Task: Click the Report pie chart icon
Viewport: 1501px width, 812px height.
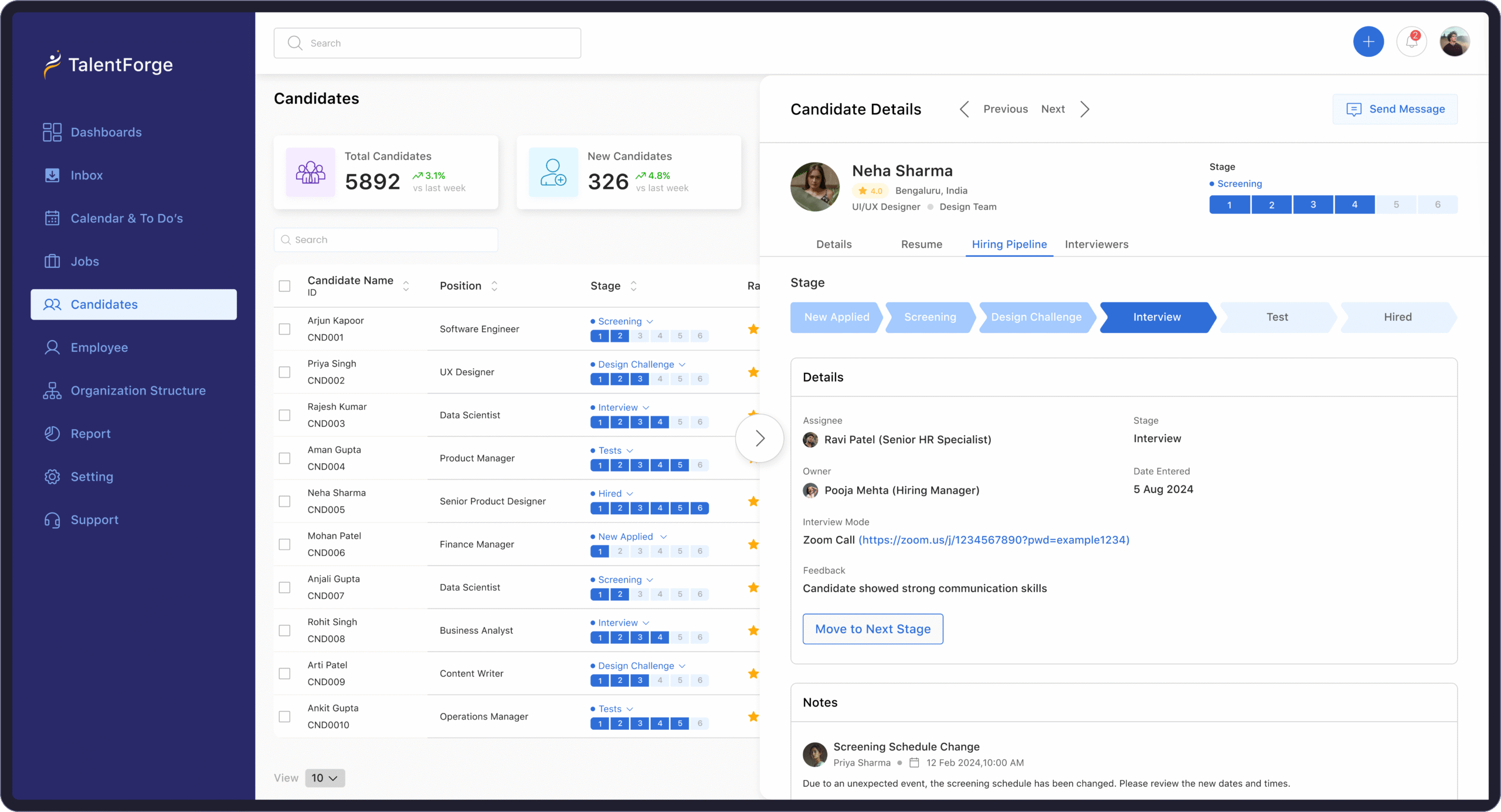Action: pyautogui.click(x=52, y=433)
